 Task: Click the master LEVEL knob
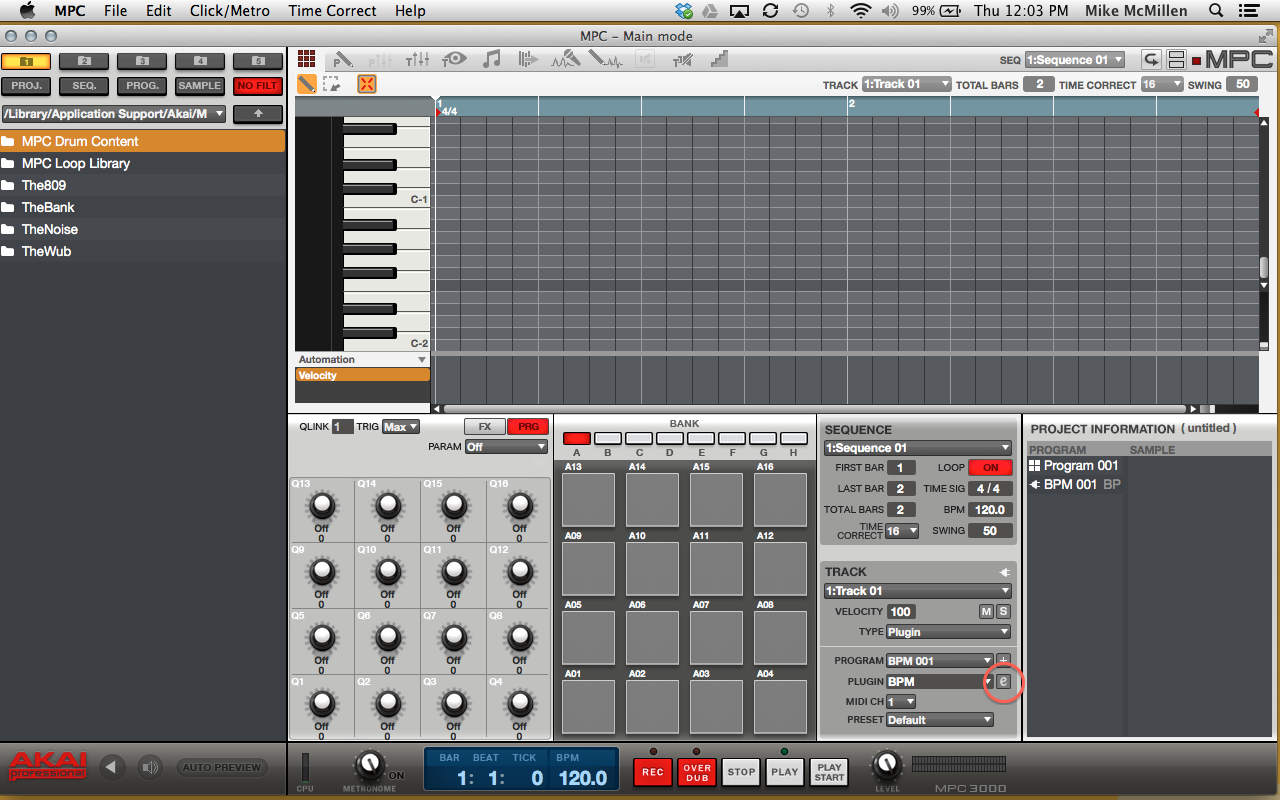click(886, 766)
